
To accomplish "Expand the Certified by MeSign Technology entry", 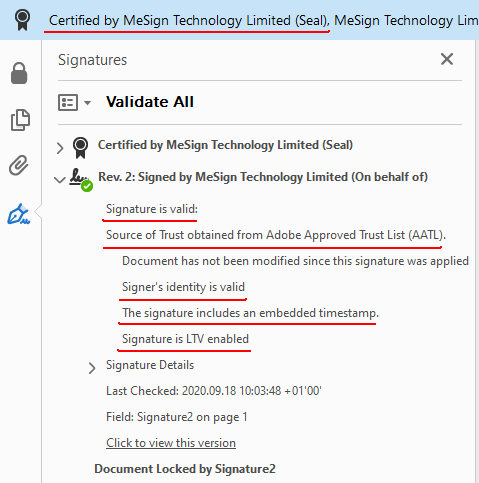I will point(60,148).
